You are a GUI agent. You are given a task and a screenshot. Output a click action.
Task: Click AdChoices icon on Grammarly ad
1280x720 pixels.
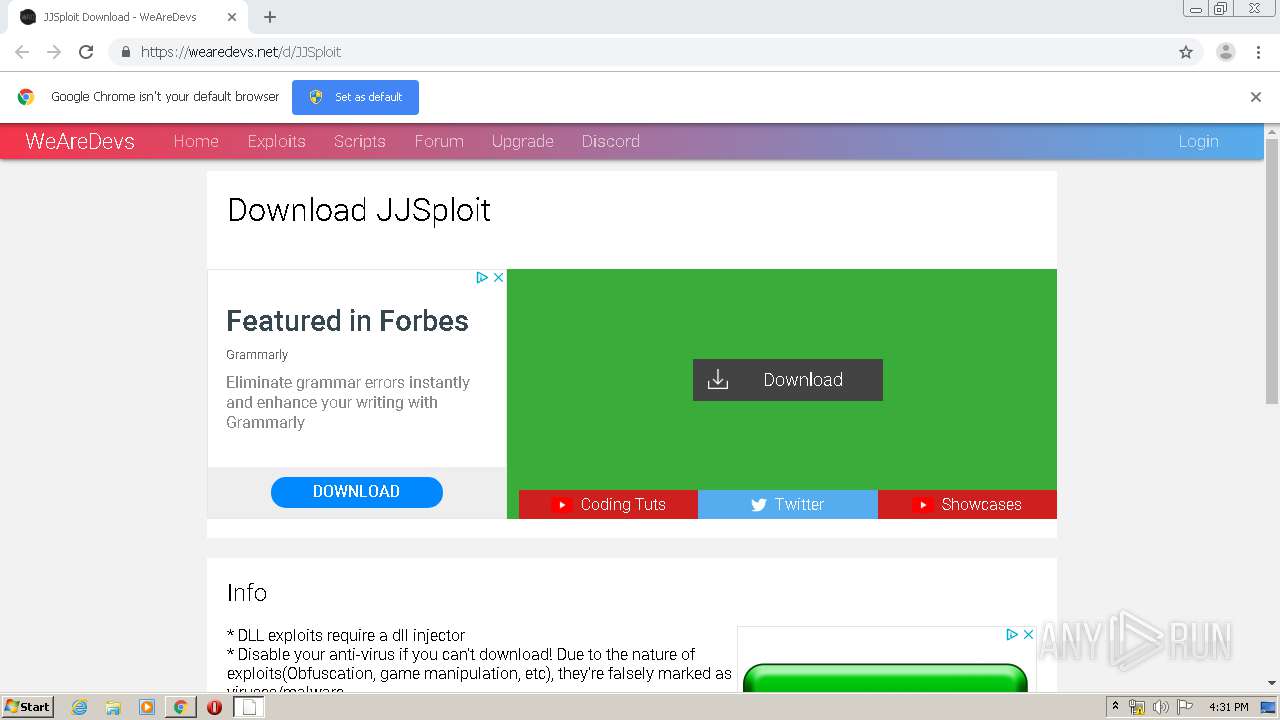click(x=482, y=277)
